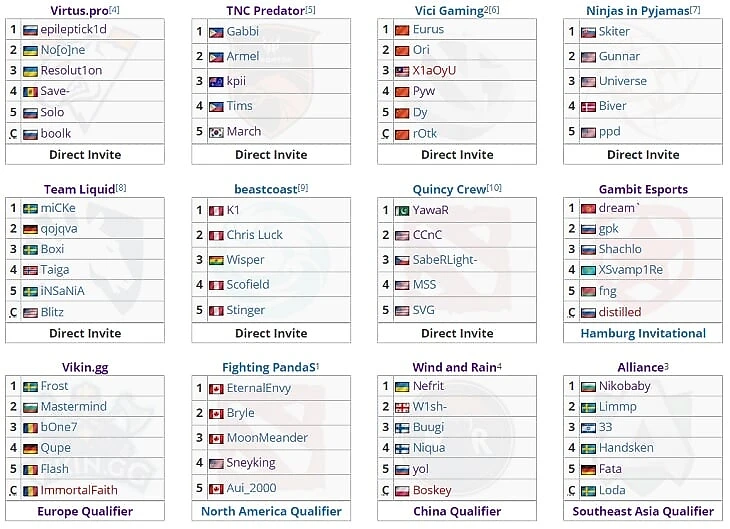Click the Norwegian flag beside Taiga
The height and width of the screenshot is (529, 730).
pos(30,271)
